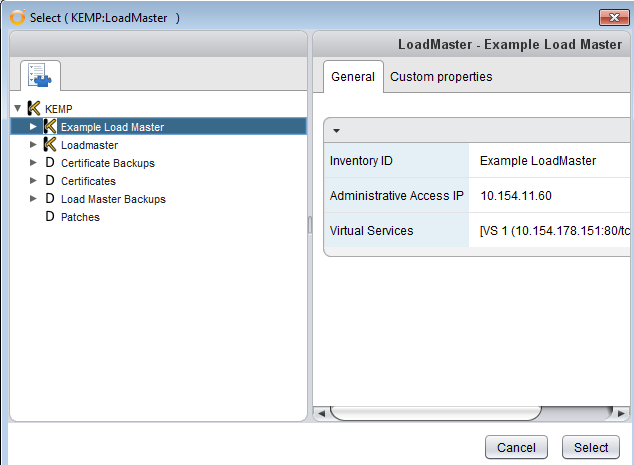
Task: Click the Administrative Access IP label
Action: click(397, 195)
